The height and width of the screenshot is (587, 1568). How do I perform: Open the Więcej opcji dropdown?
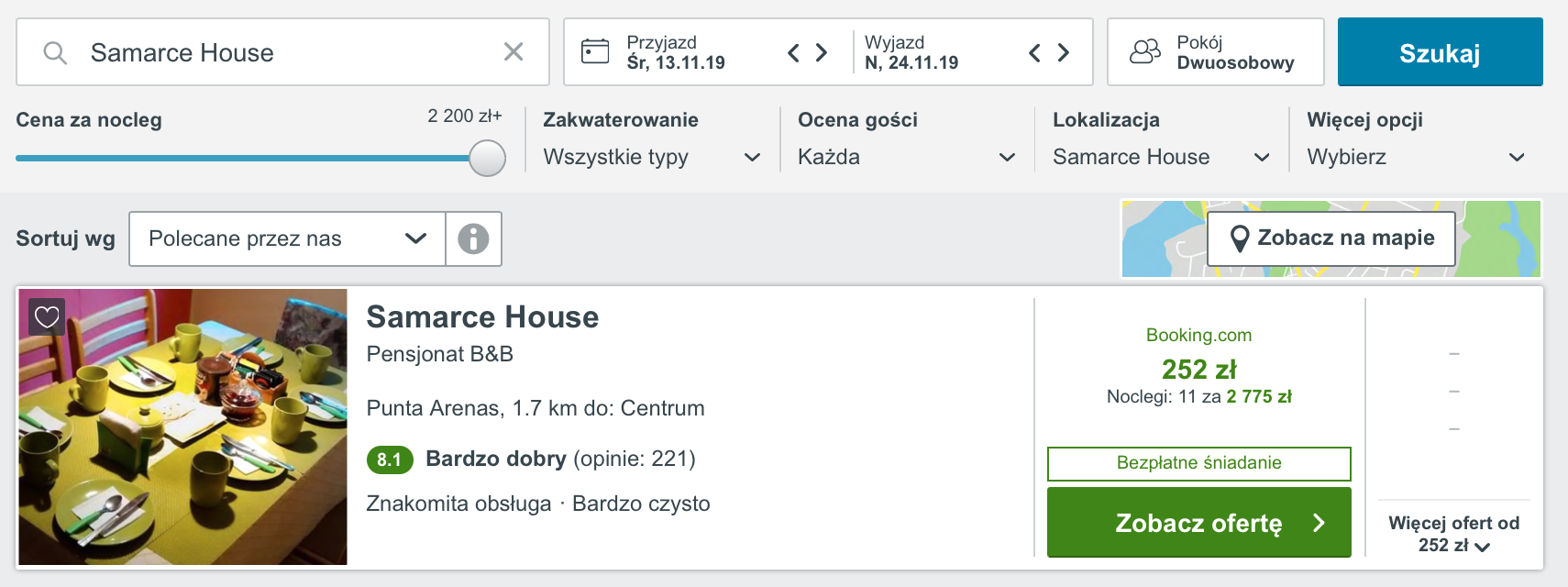(1416, 157)
